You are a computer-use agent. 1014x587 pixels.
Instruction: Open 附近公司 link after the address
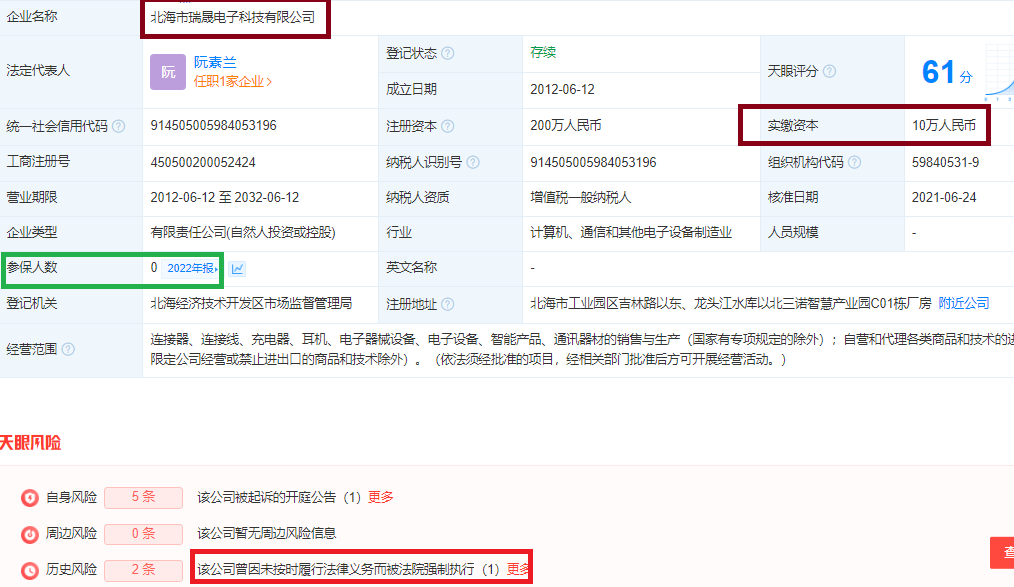[964, 303]
